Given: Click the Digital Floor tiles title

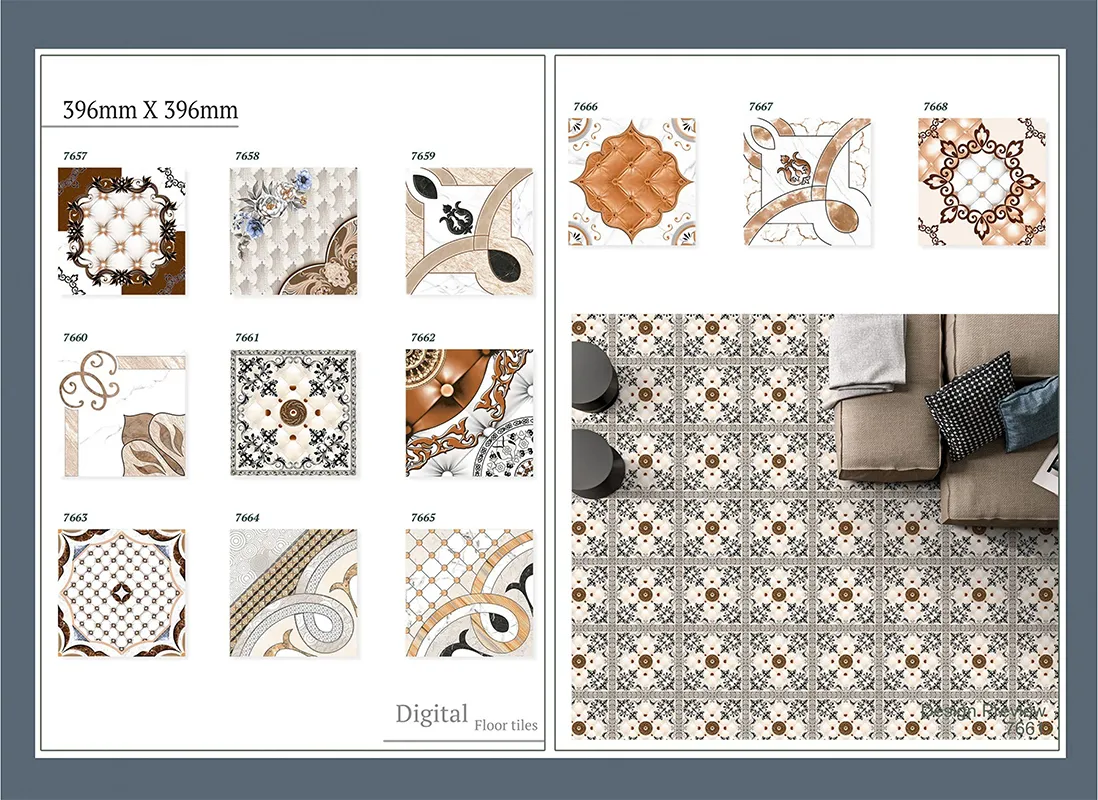Looking at the screenshot, I should (465, 717).
